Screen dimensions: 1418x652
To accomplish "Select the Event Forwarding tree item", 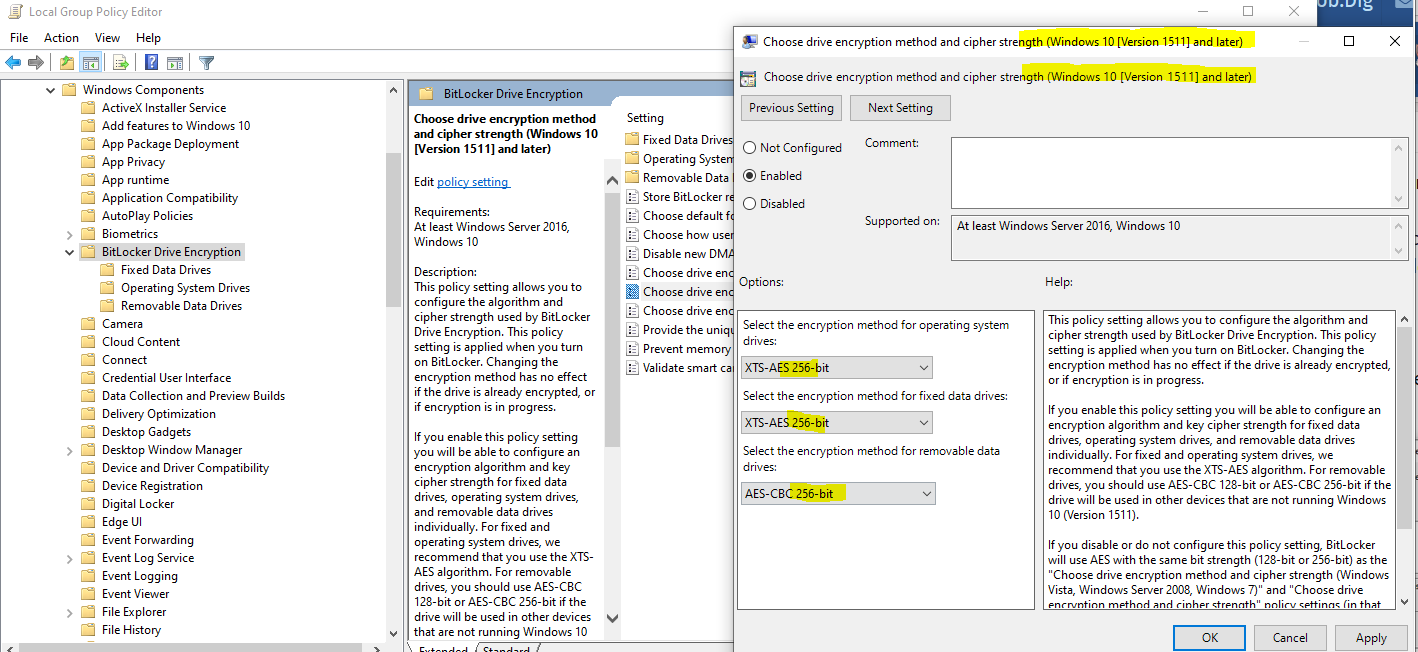I will point(148,540).
